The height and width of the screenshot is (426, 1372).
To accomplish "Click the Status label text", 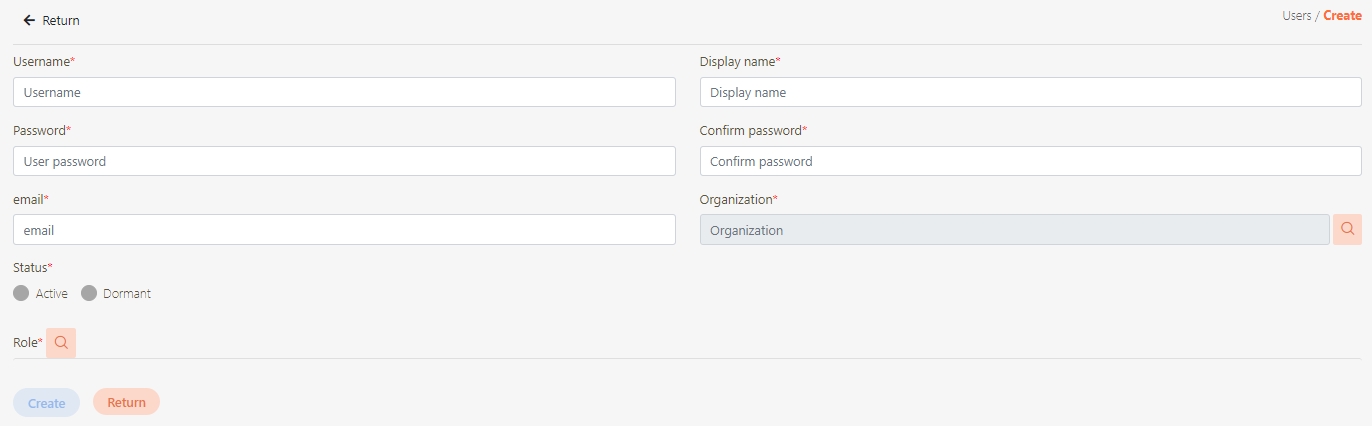I will [x=30, y=268].
